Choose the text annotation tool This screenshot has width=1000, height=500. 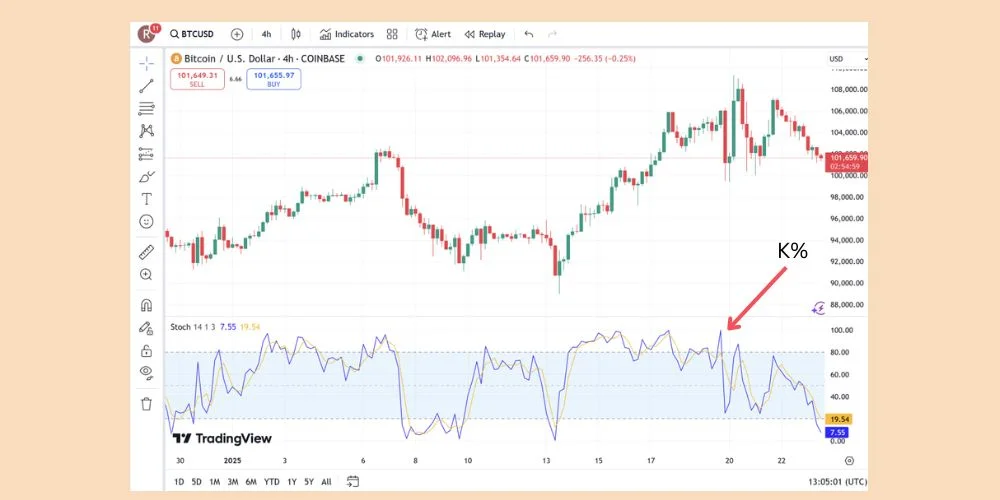coord(147,199)
